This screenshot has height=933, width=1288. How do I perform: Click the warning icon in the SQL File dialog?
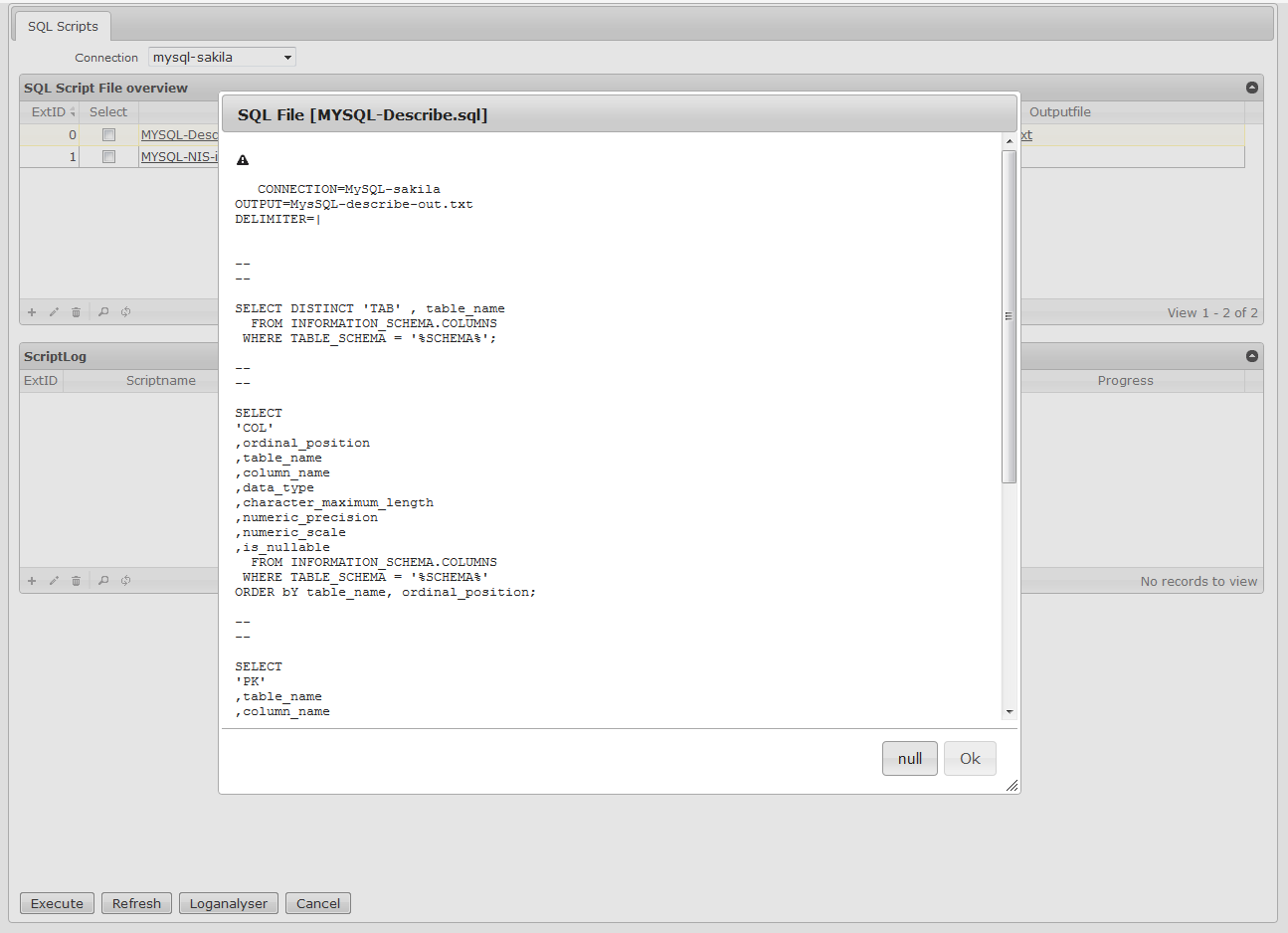point(242,159)
